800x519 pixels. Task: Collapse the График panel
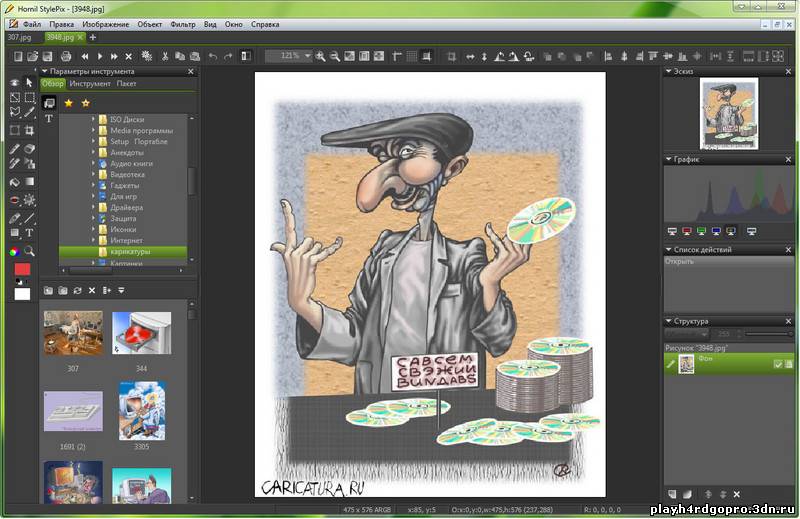tap(668, 159)
